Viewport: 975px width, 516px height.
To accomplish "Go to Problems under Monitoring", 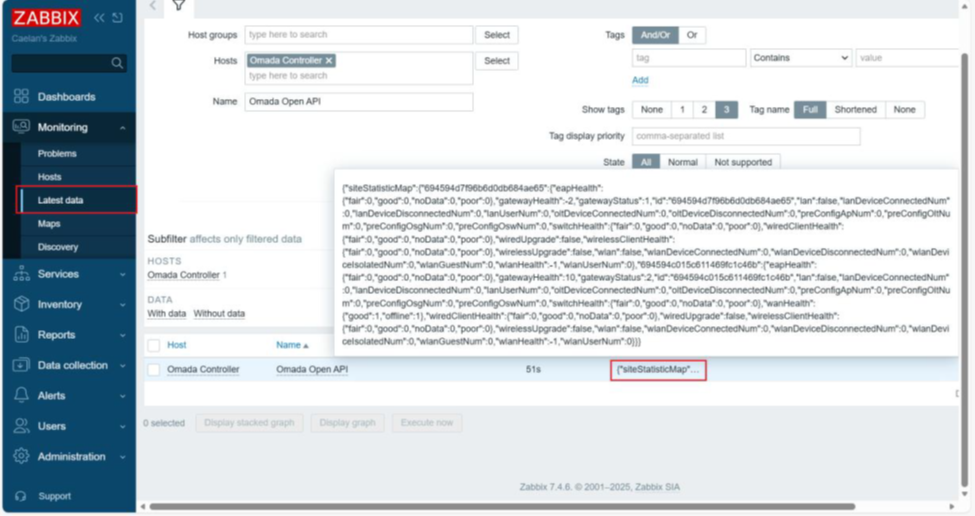I will 57,154.
